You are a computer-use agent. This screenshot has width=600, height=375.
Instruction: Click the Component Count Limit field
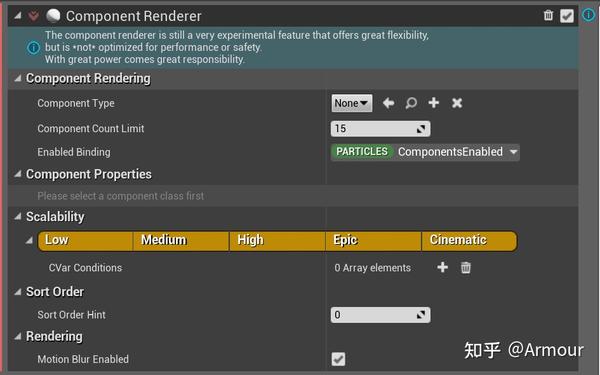[x=380, y=129]
